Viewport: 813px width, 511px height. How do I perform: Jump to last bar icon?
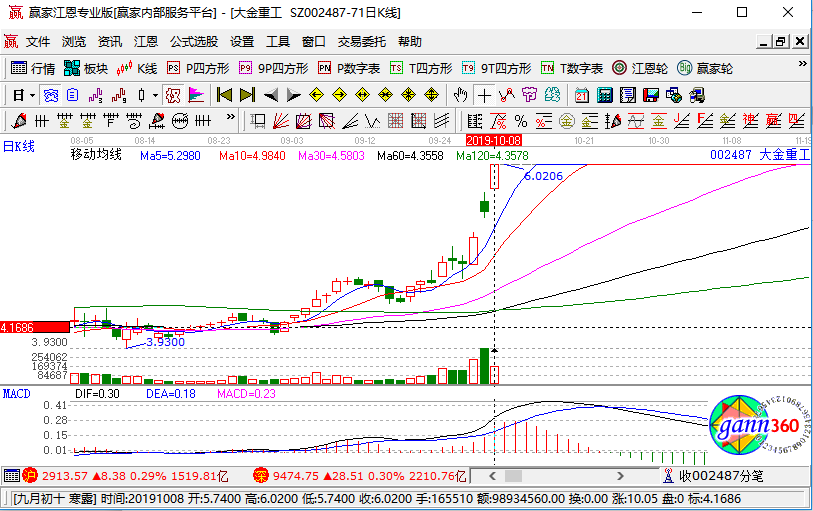pos(247,95)
